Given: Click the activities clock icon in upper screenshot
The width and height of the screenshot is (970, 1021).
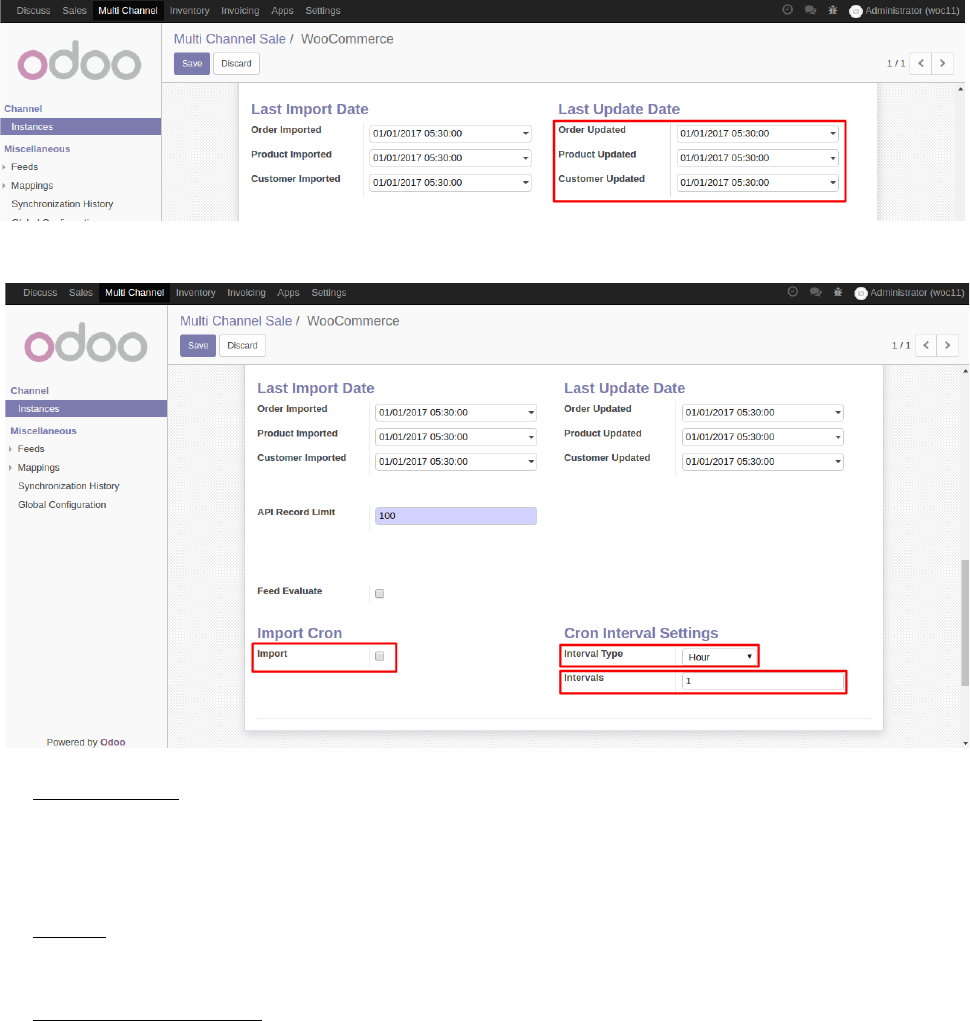Looking at the screenshot, I should 787,10.
